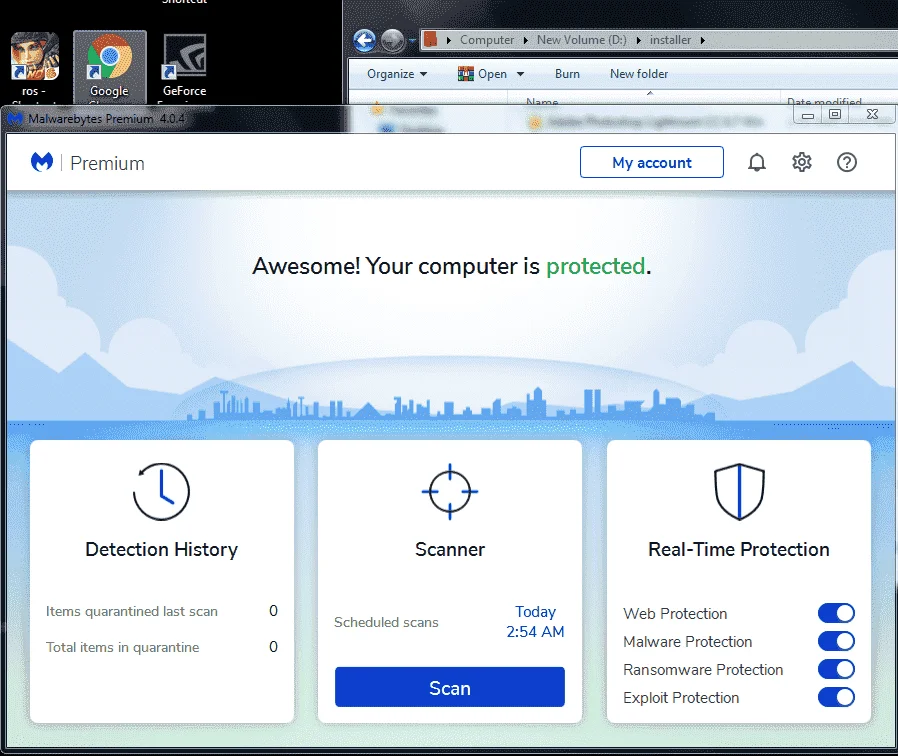Click the Malwarebytes title bar icon
The image size is (898, 756).
point(15,119)
